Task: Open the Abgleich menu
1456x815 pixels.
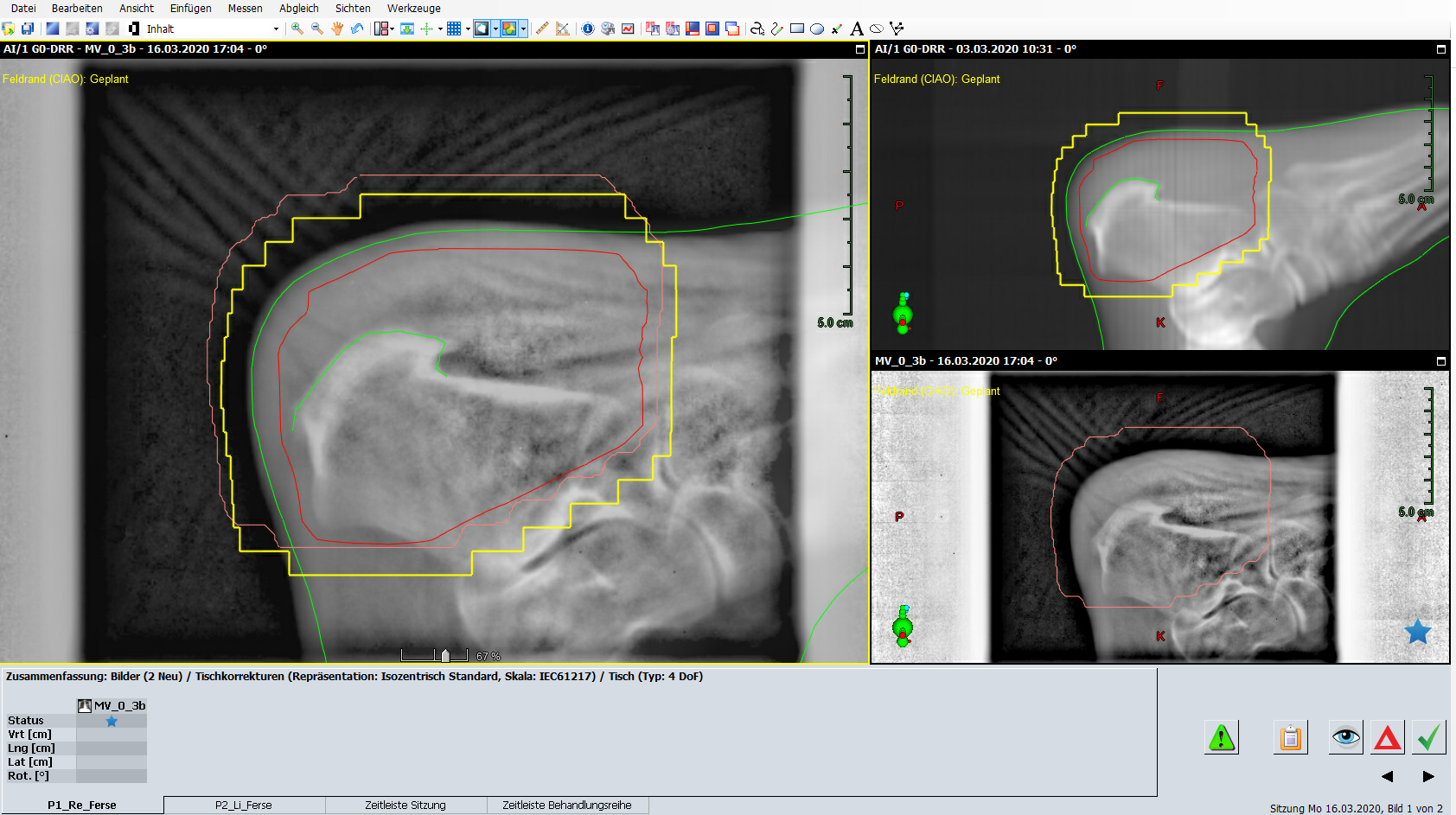Action: 298,9
